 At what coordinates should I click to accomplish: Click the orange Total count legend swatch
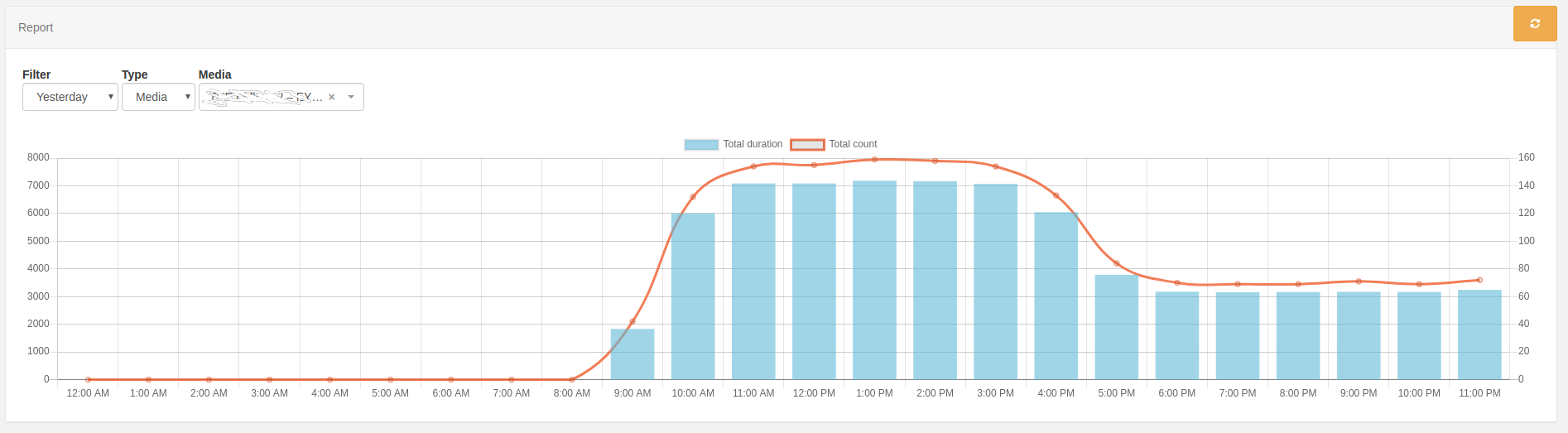point(807,145)
